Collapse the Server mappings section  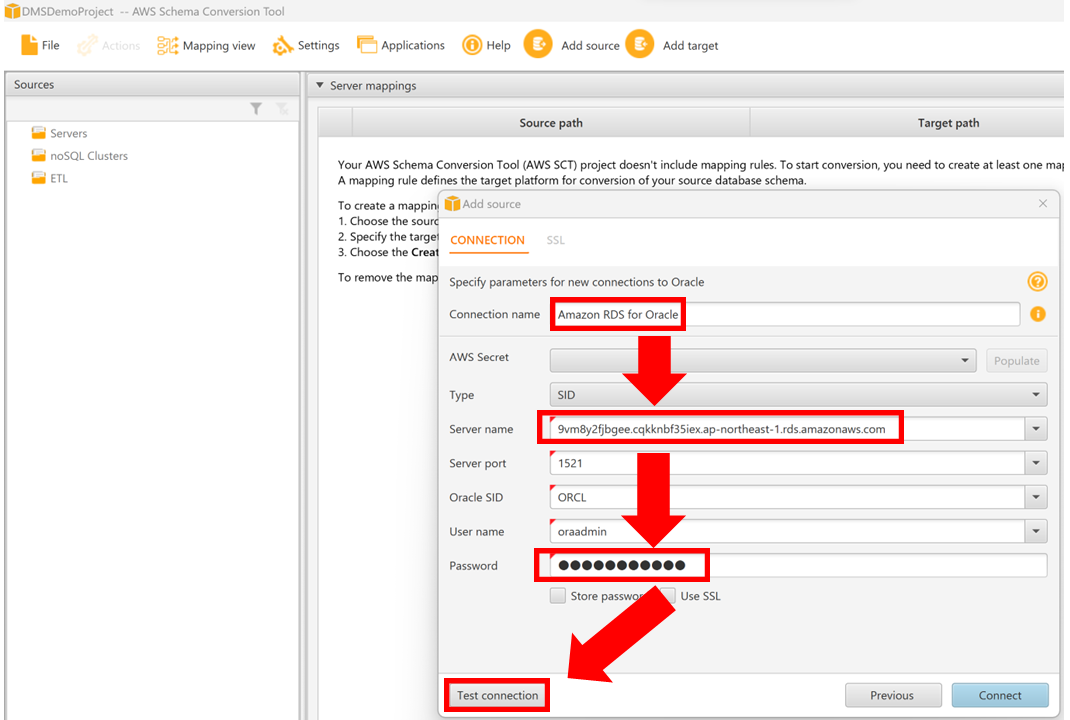pyautogui.click(x=319, y=85)
